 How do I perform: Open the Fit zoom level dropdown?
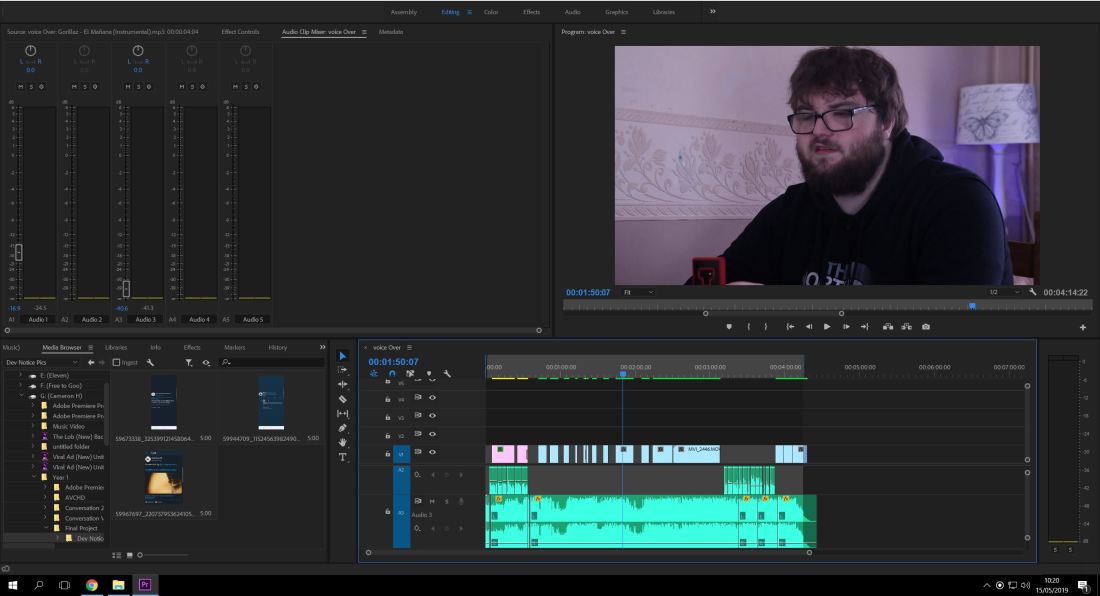(x=636, y=292)
